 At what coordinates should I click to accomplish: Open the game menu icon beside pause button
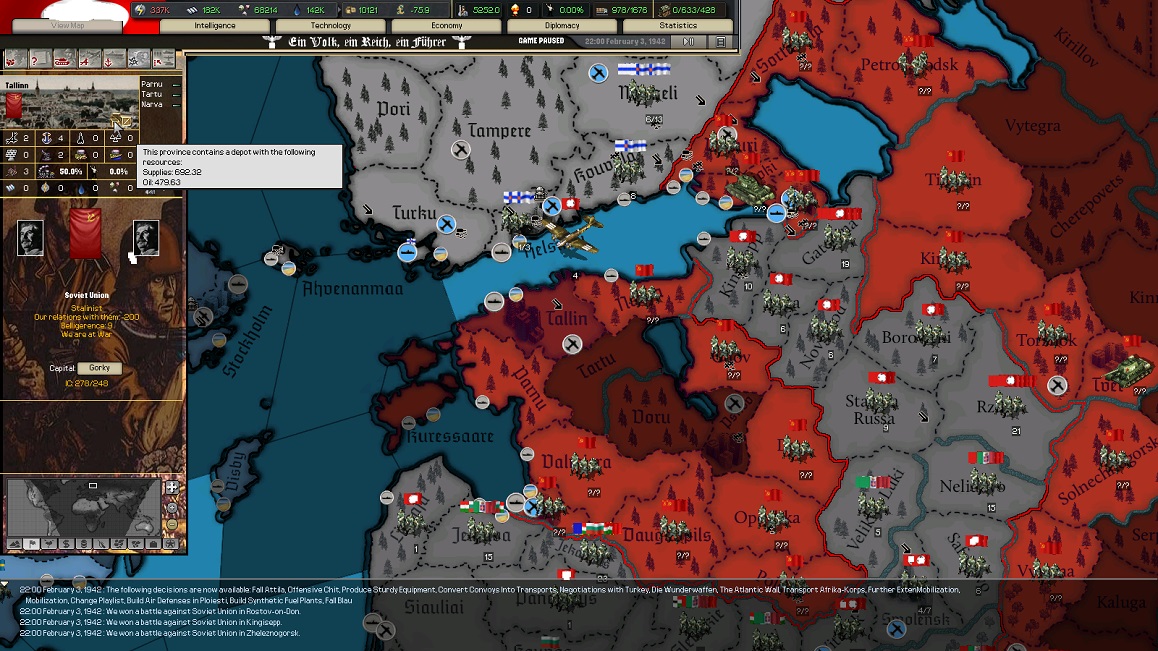720,42
